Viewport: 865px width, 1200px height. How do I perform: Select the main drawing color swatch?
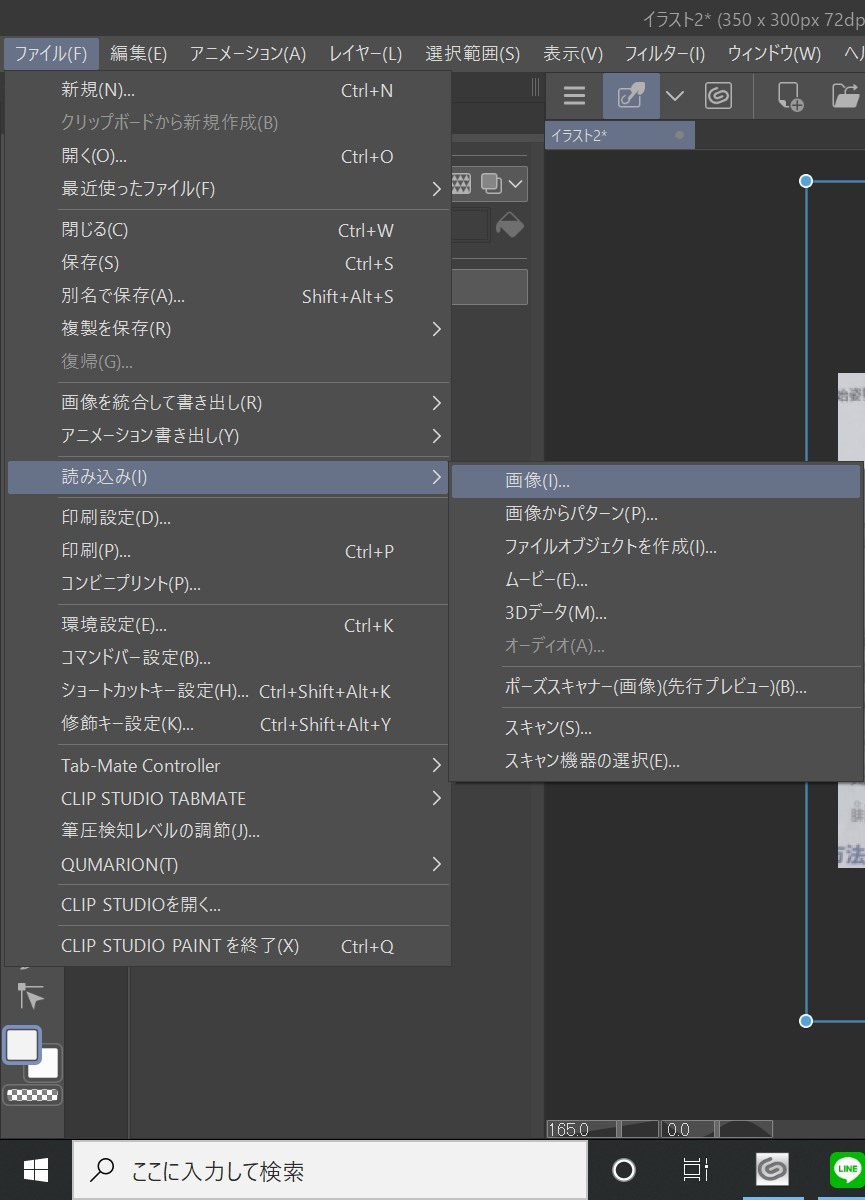[22, 1046]
